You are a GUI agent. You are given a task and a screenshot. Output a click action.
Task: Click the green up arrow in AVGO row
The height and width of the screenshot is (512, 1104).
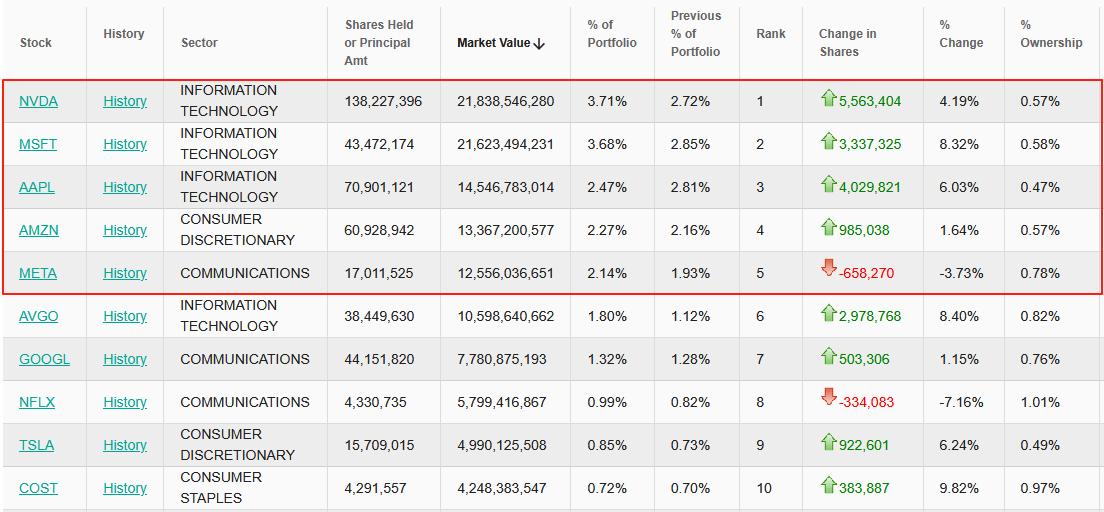click(828, 313)
